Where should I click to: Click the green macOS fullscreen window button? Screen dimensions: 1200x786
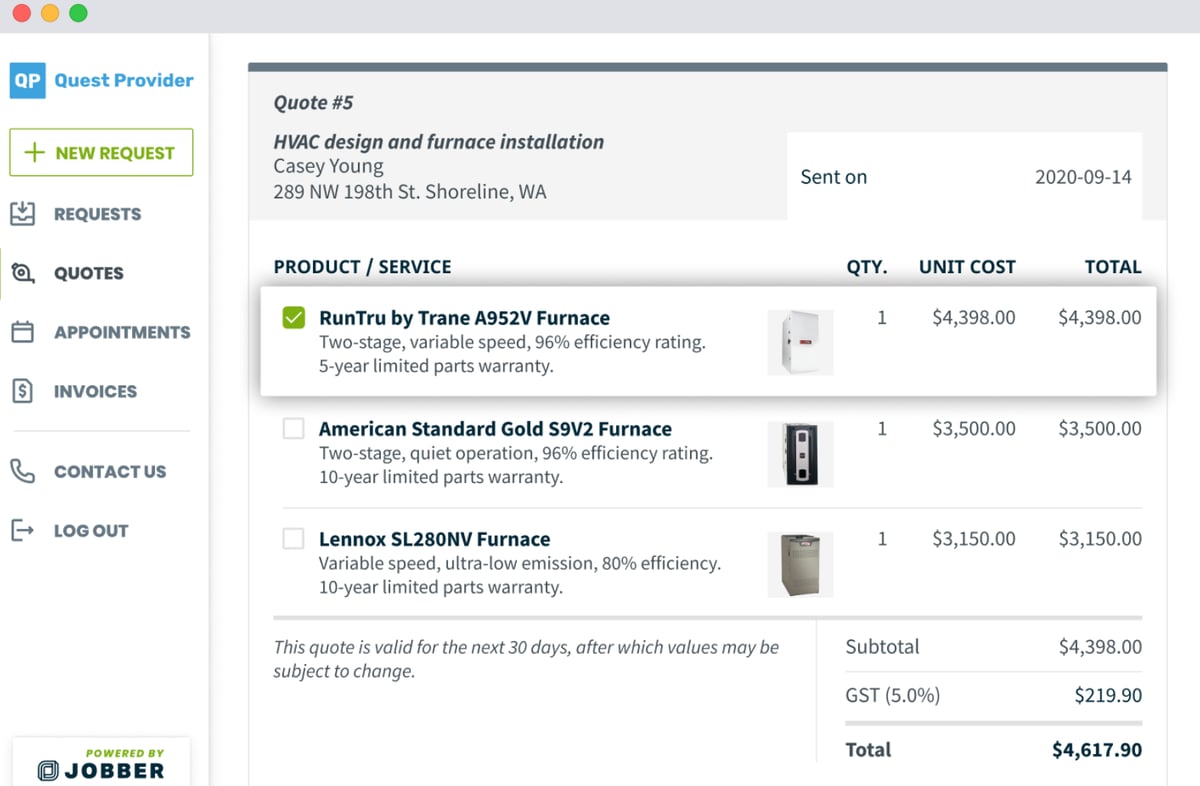click(78, 14)
